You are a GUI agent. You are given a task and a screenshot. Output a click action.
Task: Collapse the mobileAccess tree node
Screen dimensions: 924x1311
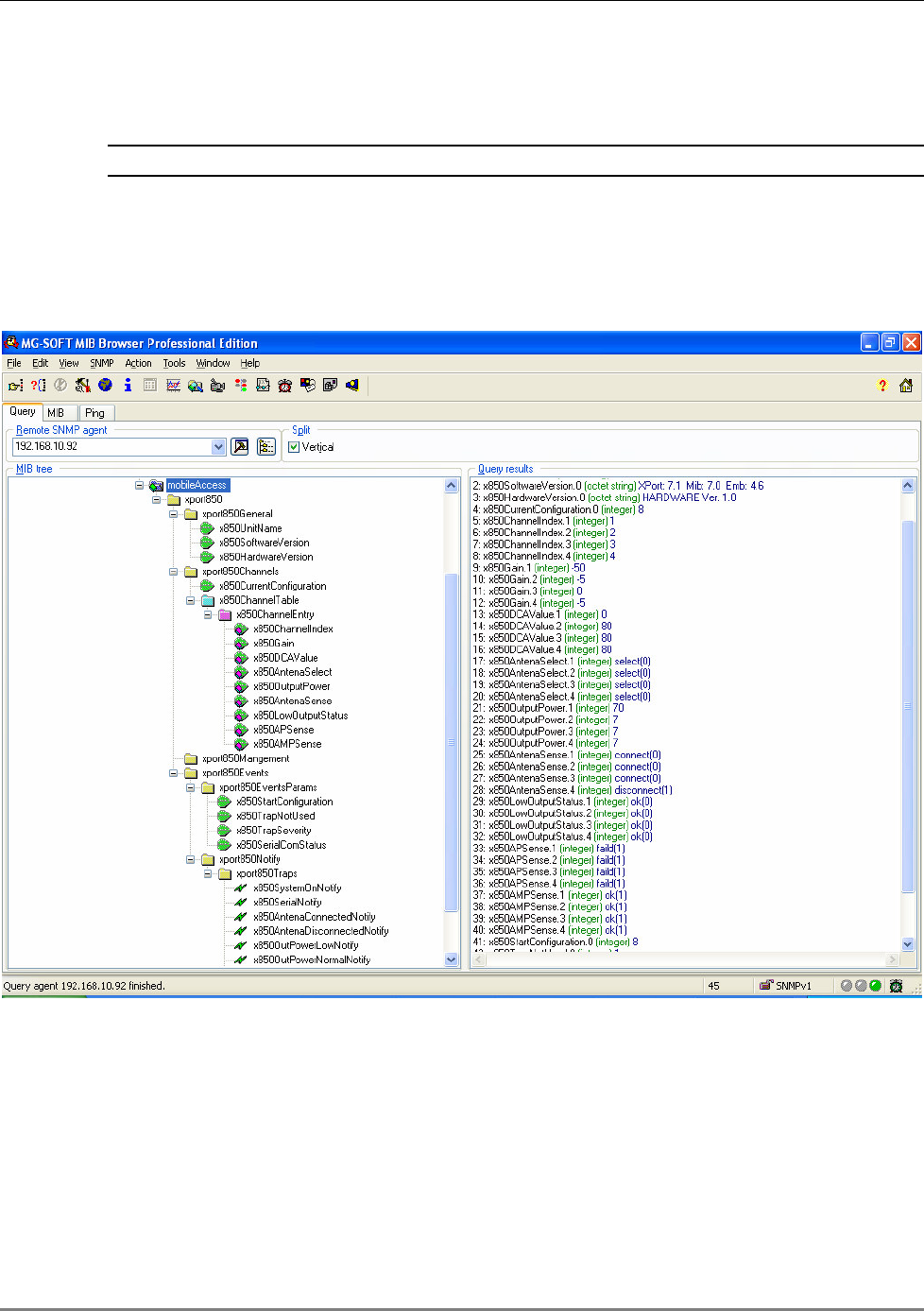[x=139, y=485]
